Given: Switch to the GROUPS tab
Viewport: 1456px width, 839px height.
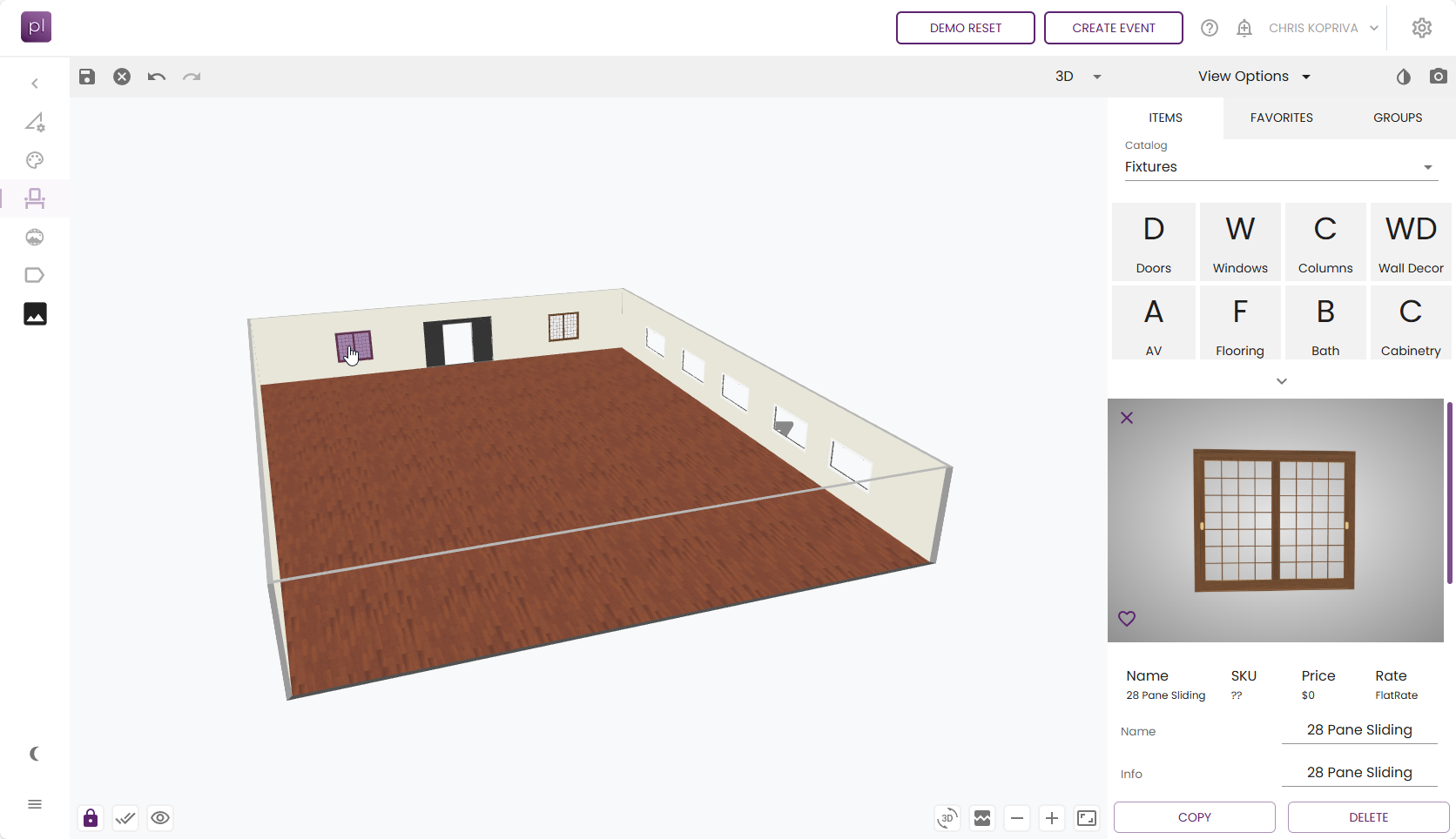Looking at the screenshot, I should coord(1397,117).
